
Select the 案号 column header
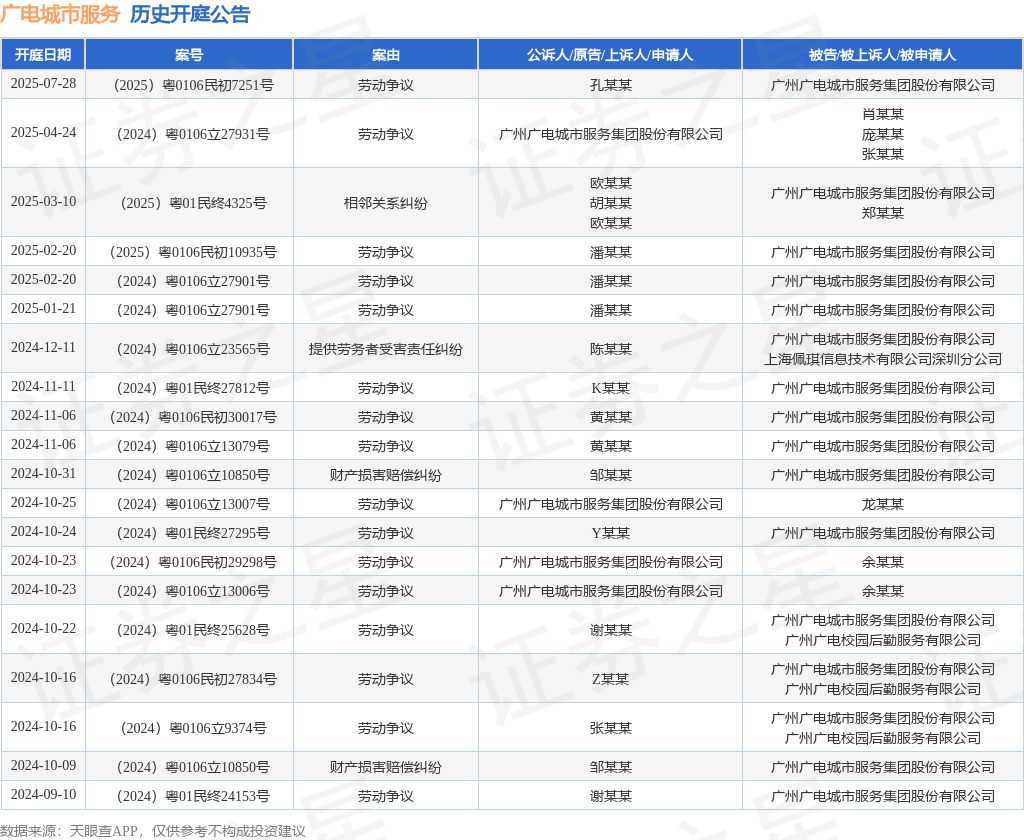coord(189,55)
